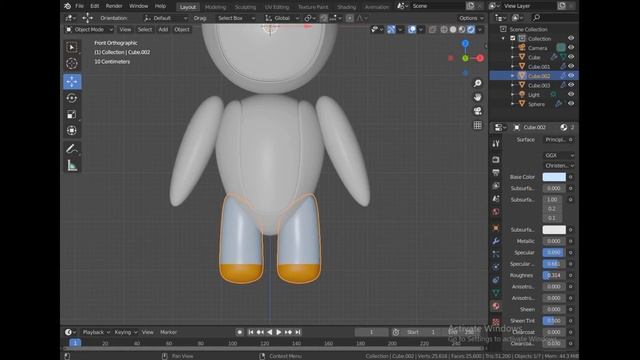Open the Global transform orientation dropdown
The image size is (640, 360).
pyautogui.click(x=282, y=18)
